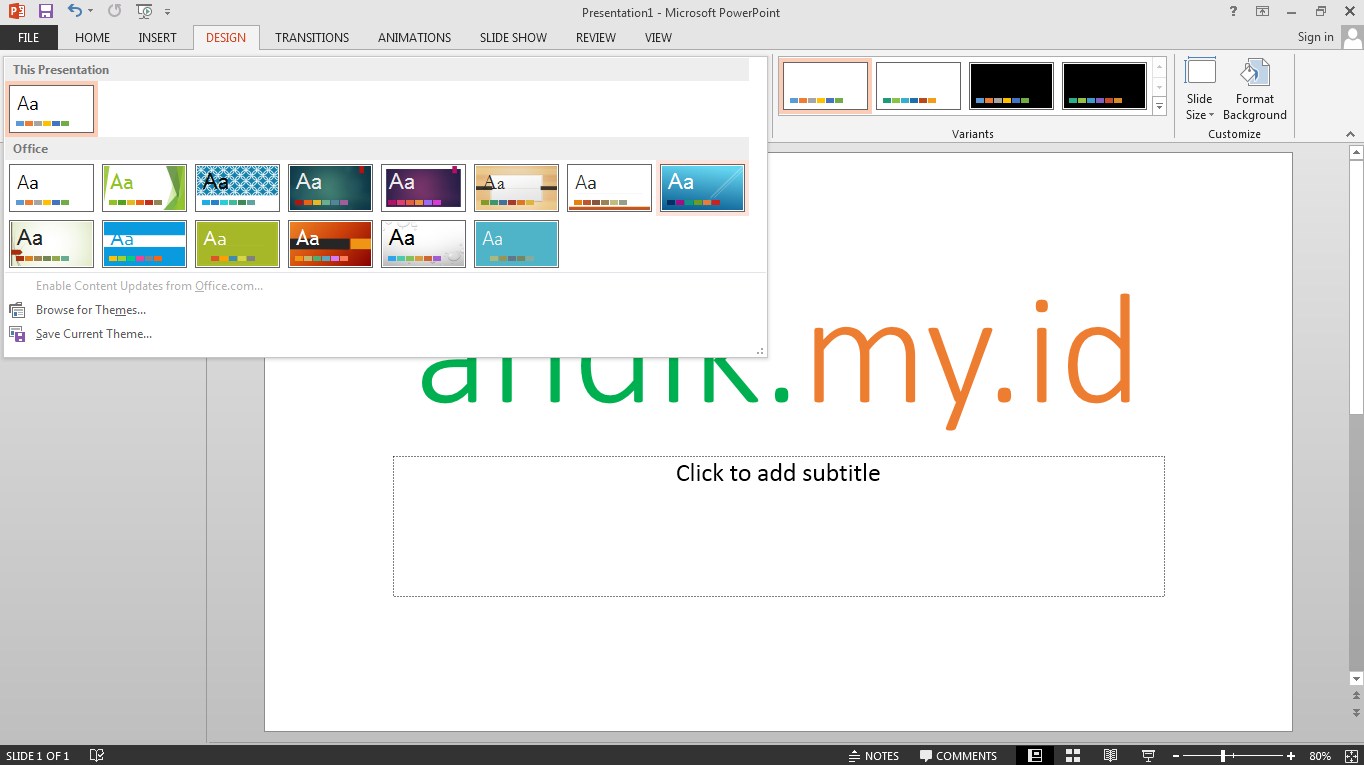1364x765 pixels.
Task: Click Fit slide to current window icon
Action: tap(1349, 756)
